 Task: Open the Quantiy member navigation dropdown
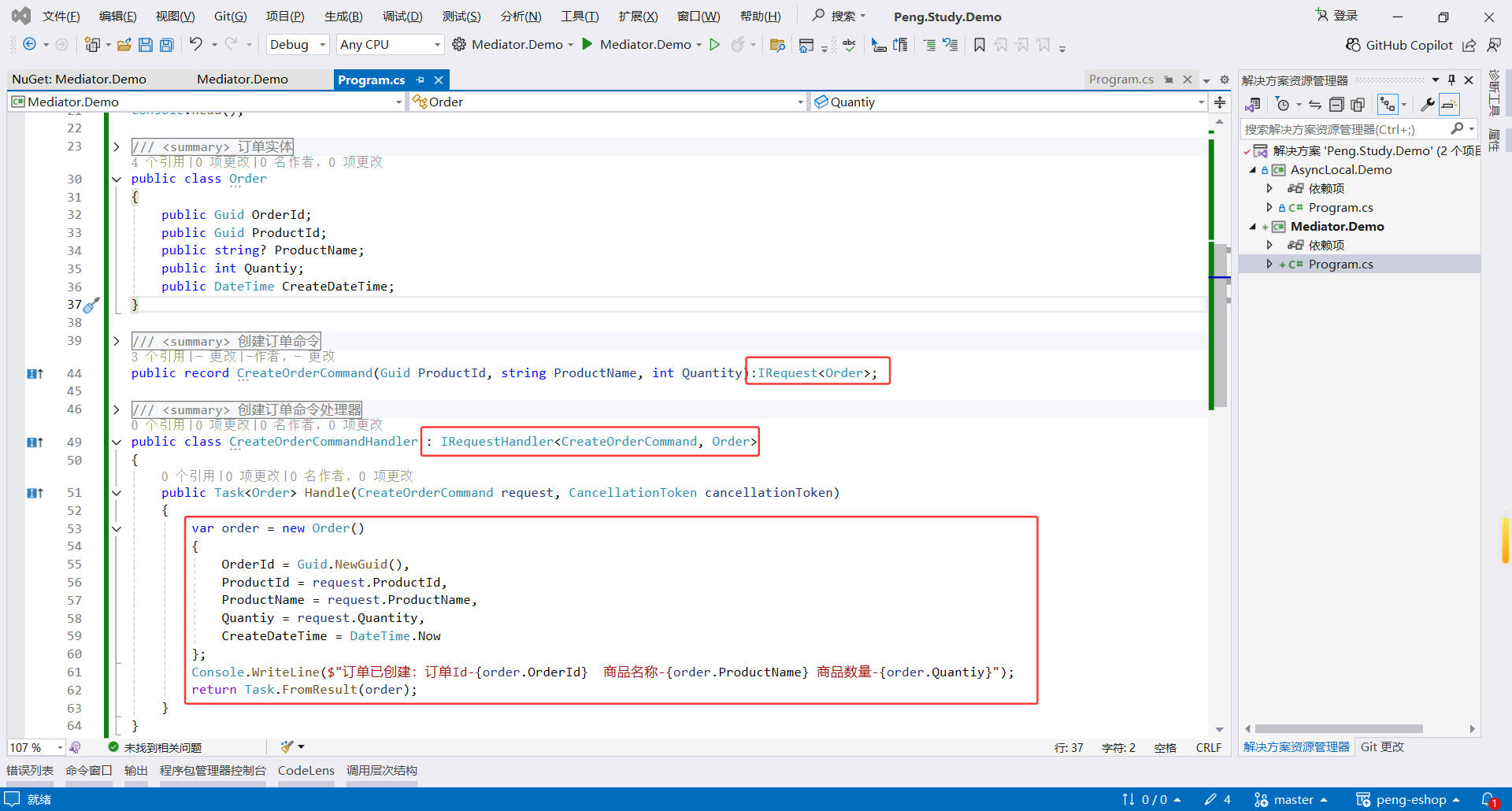[1008, 102]
